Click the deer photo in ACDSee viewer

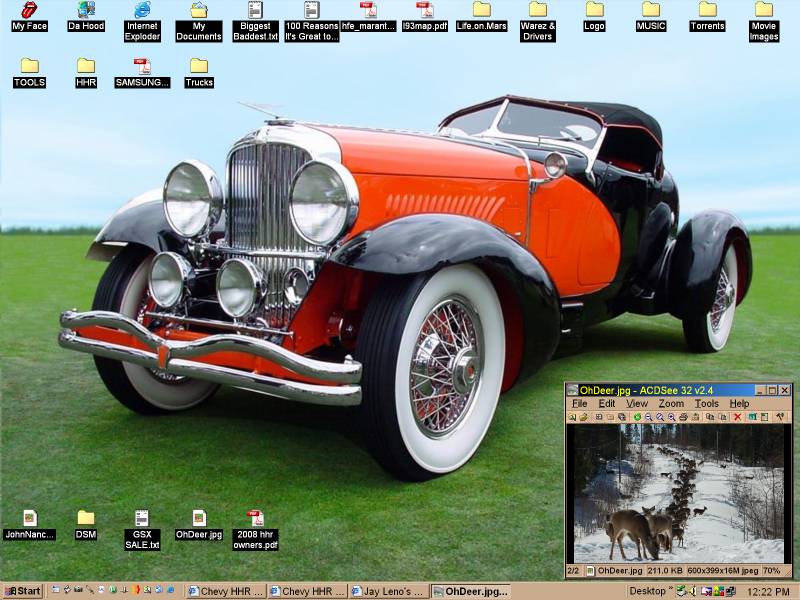coord(677,493)
